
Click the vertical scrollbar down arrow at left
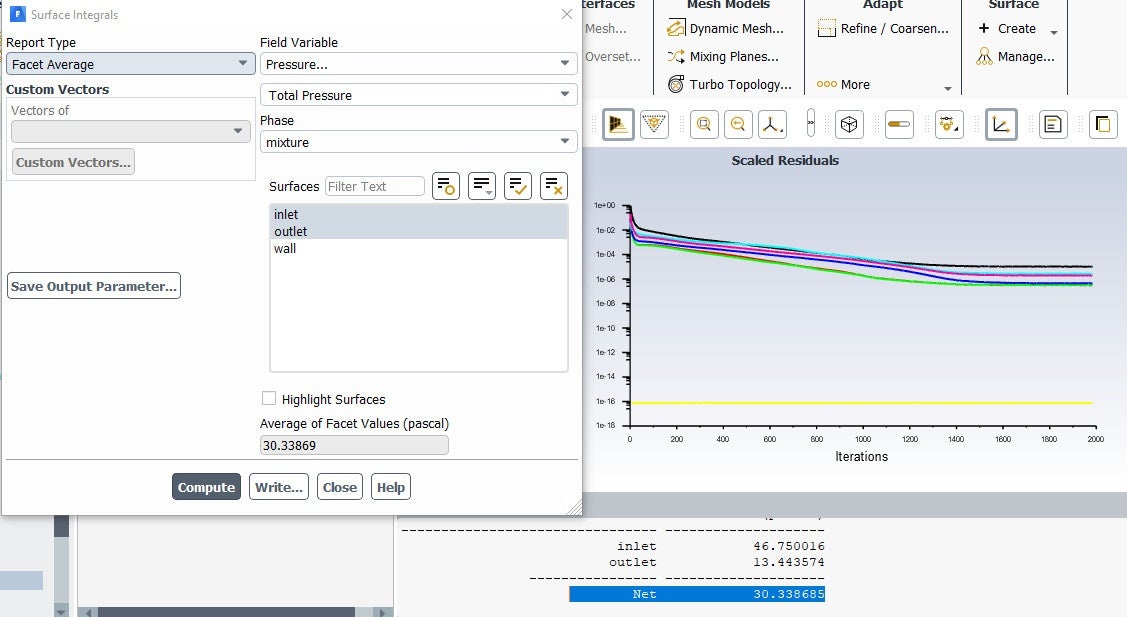pyautogui.click(x=61, y=611)
